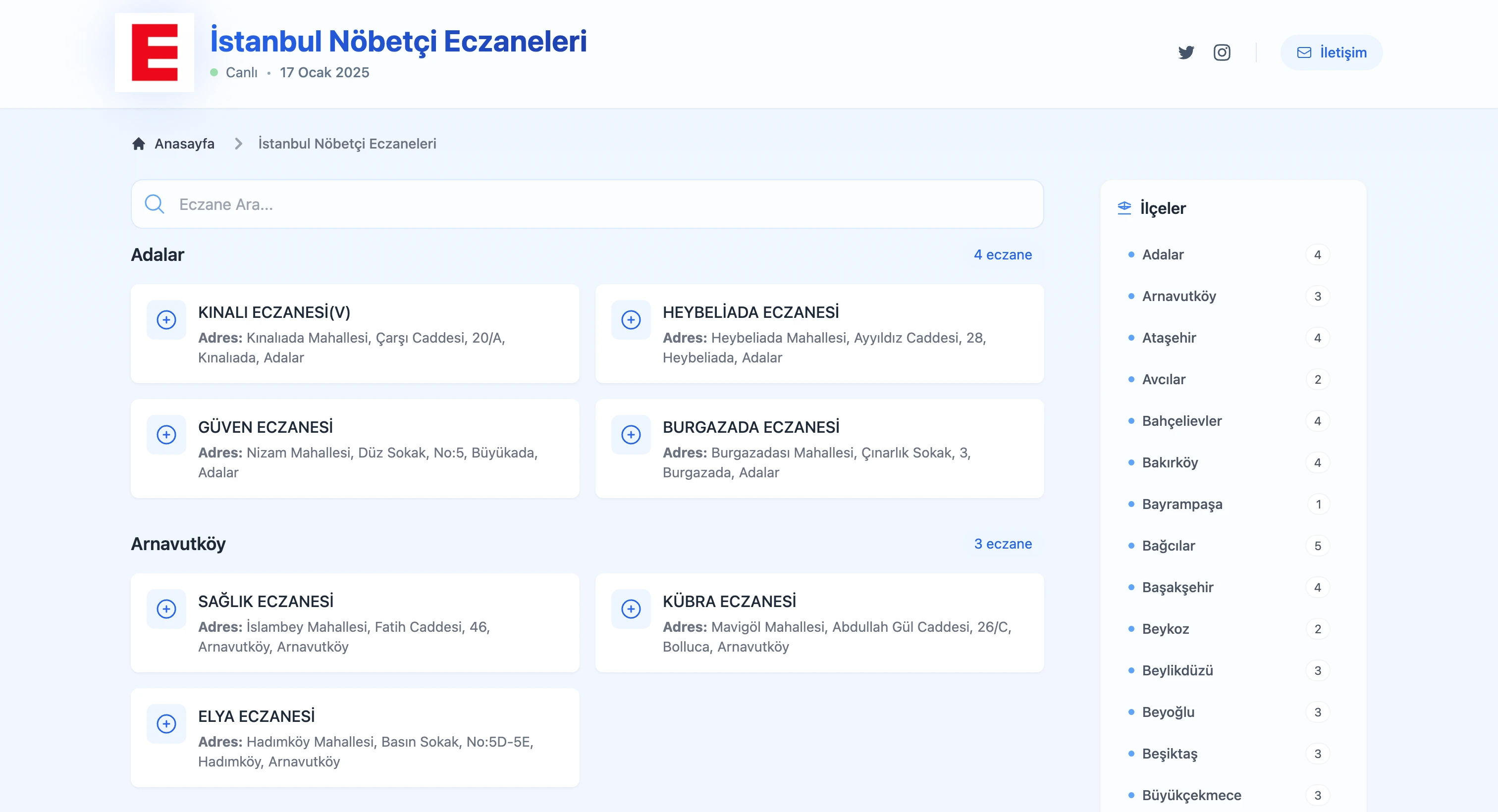Select Bakırköy district in sidebar
This screenshot has width=1498, height=812.
click(1170, 462)
